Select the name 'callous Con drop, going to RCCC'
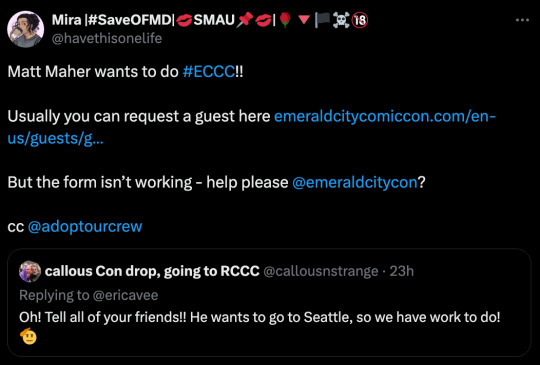The height and width of the screenshot is (365, 540). 152,271
